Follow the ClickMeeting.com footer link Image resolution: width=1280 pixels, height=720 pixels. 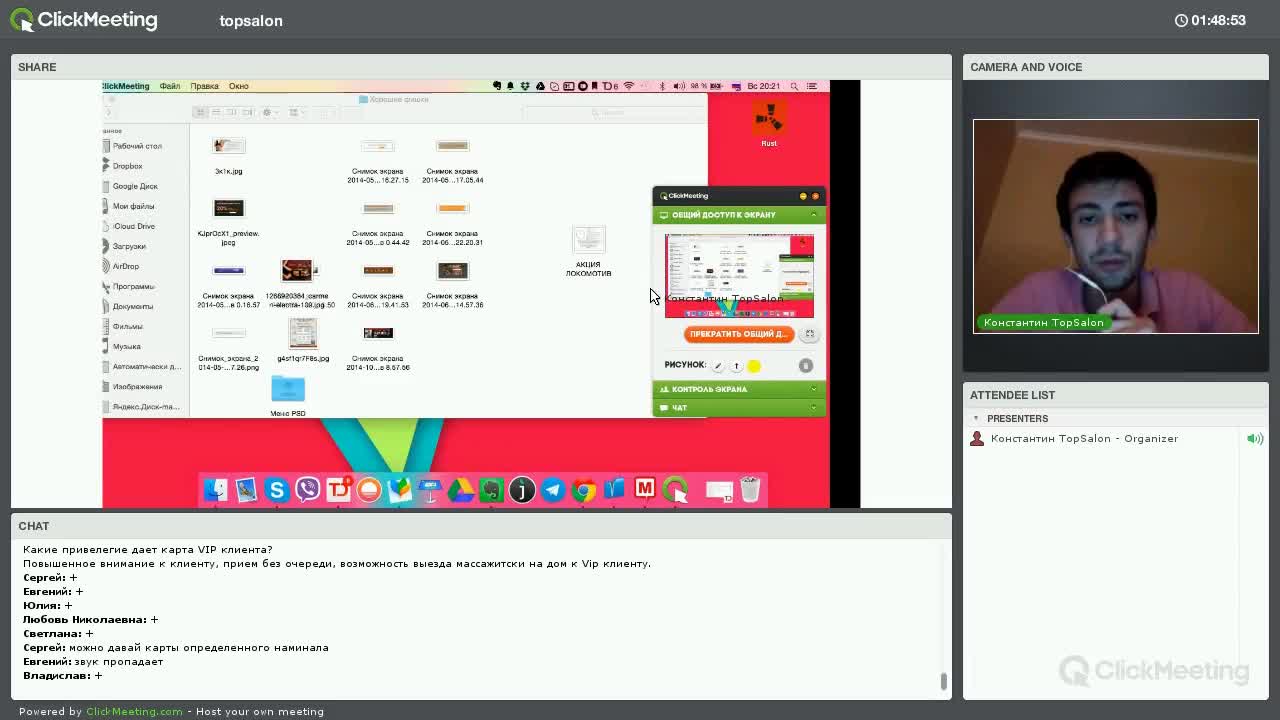(x=134, y=712)
